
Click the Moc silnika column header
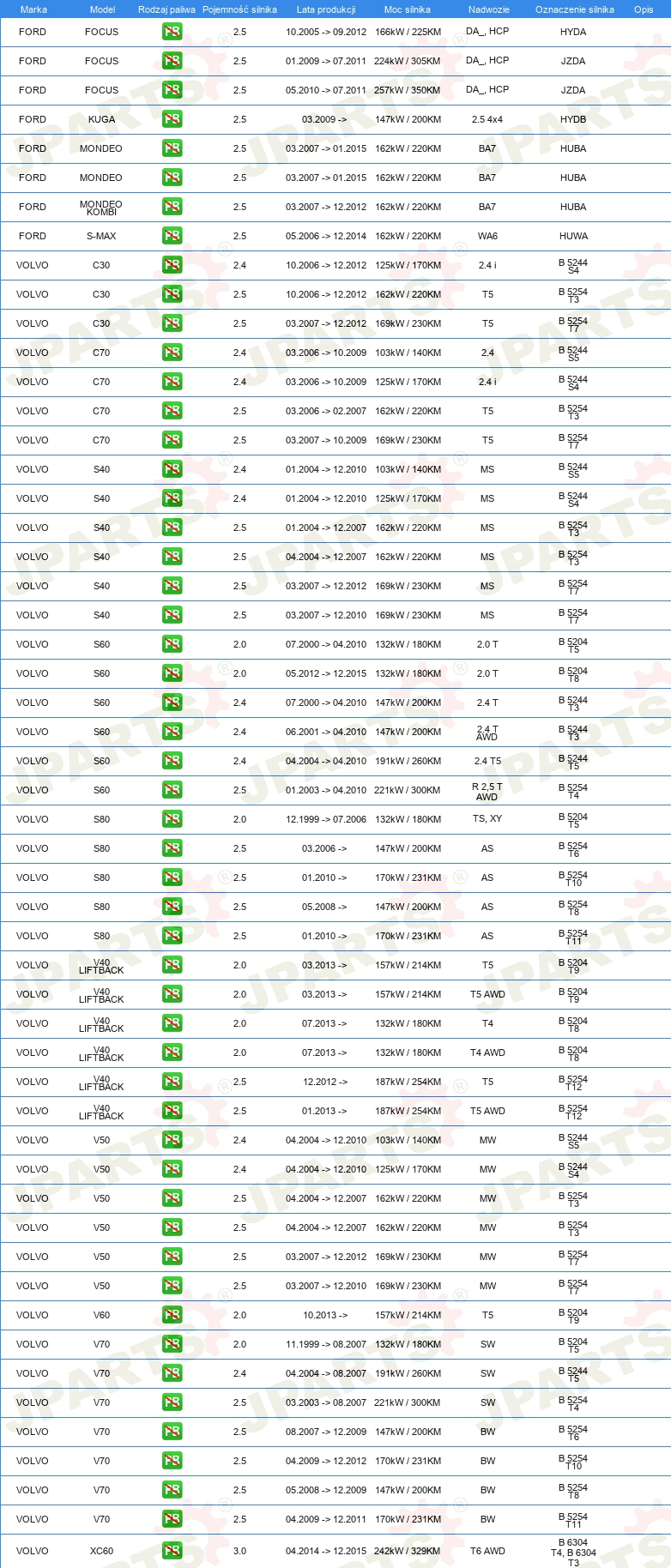(408, 9)
